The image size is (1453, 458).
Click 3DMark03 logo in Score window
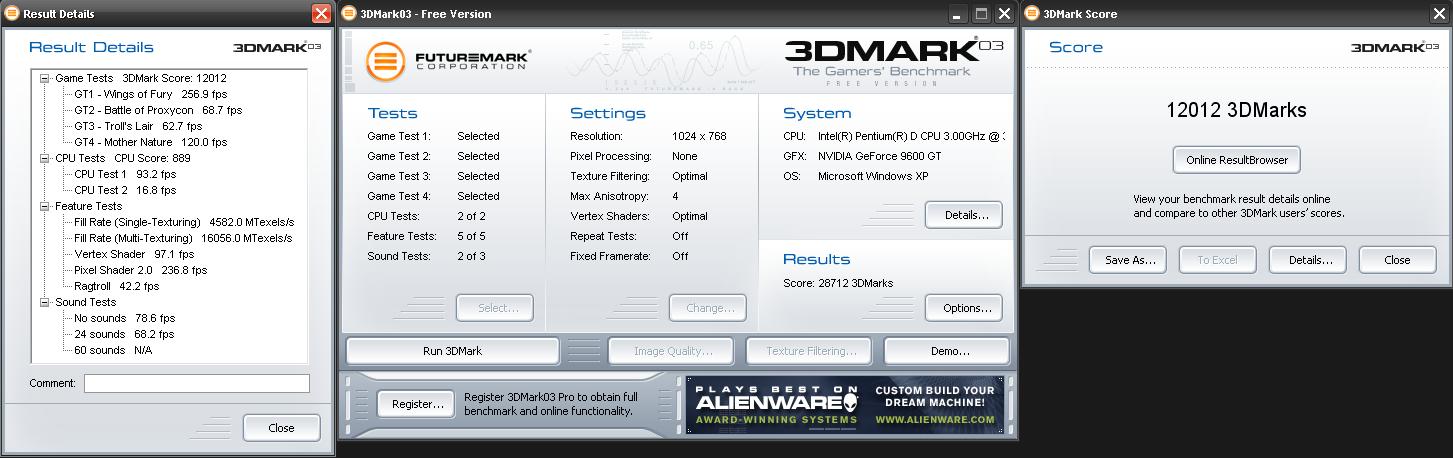tap(1393, 47)
